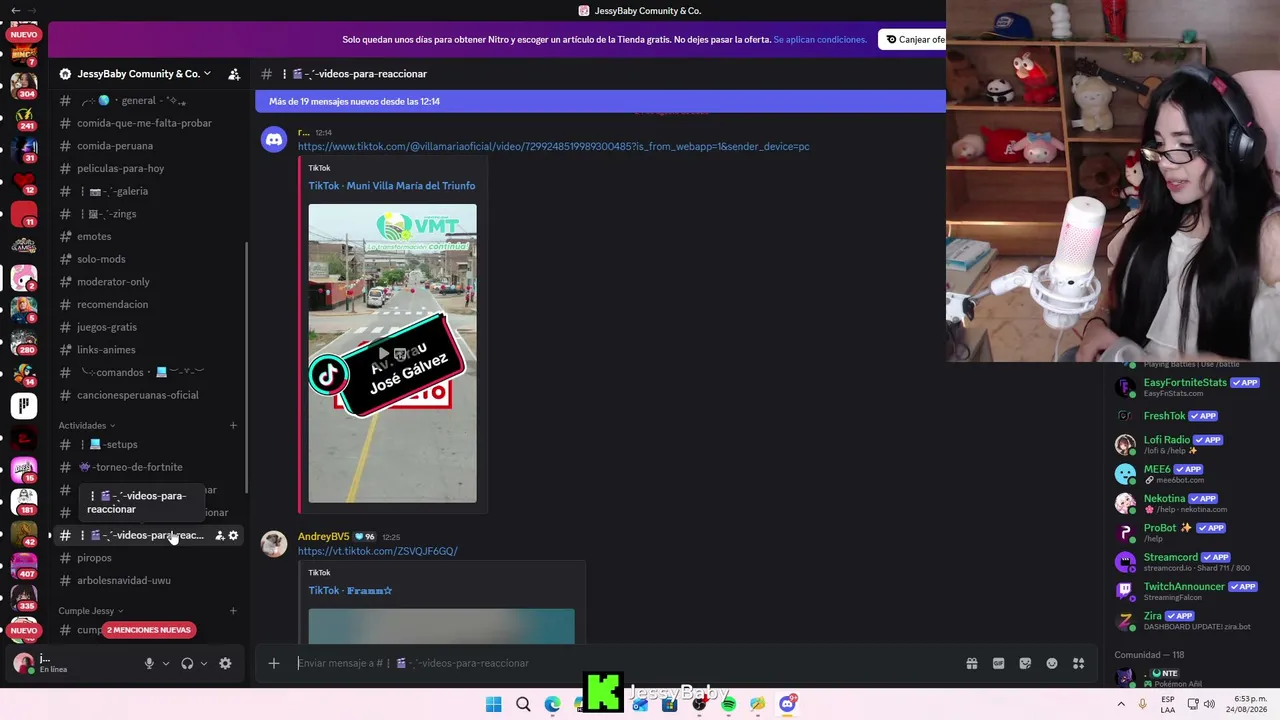Open the gift picker icon
This screenshot has height=720, width=1280.
tap(971, 663)
